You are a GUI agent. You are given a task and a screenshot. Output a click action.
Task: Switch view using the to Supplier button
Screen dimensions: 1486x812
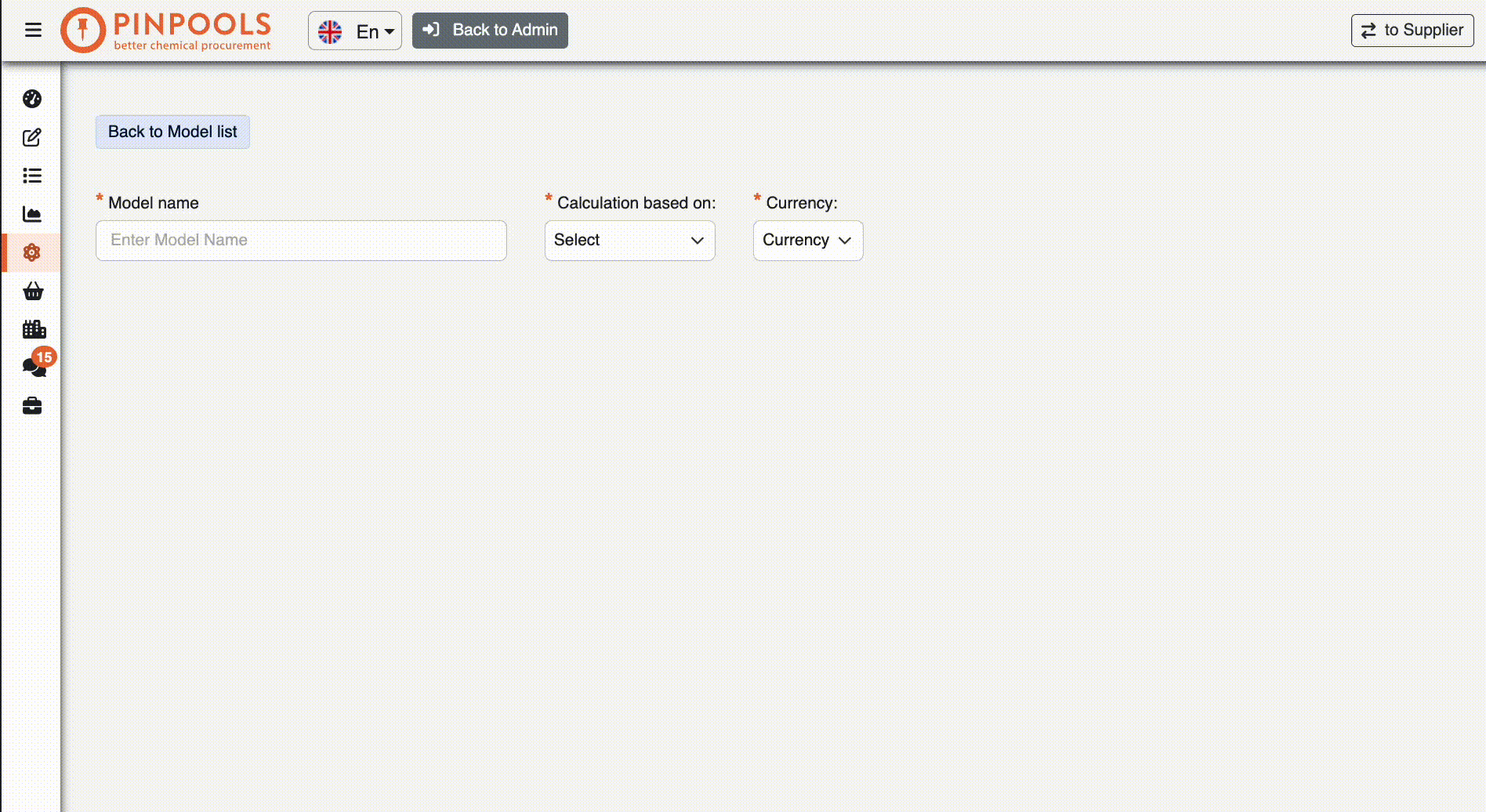(1412, 31)
